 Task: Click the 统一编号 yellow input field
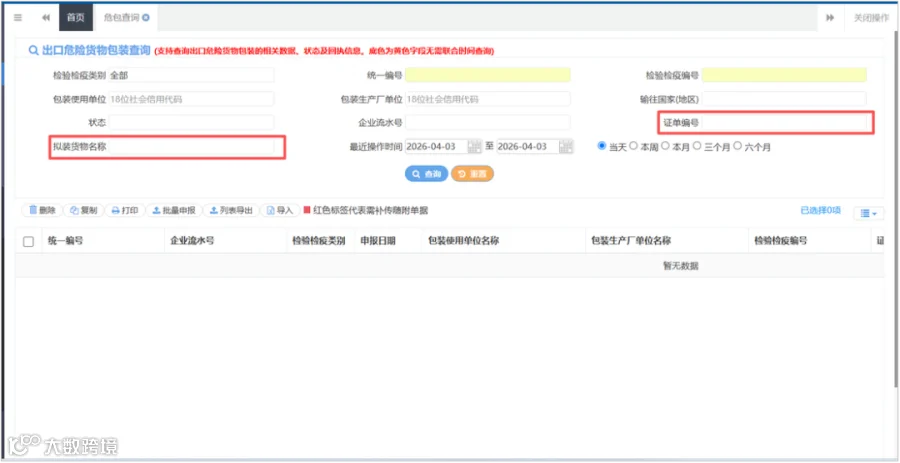[488, 75]
